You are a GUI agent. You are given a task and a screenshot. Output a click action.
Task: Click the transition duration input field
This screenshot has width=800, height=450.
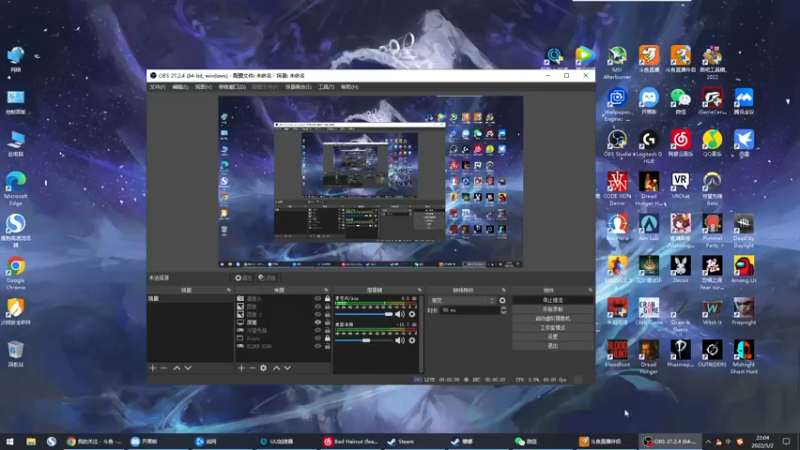click(470, 310)
